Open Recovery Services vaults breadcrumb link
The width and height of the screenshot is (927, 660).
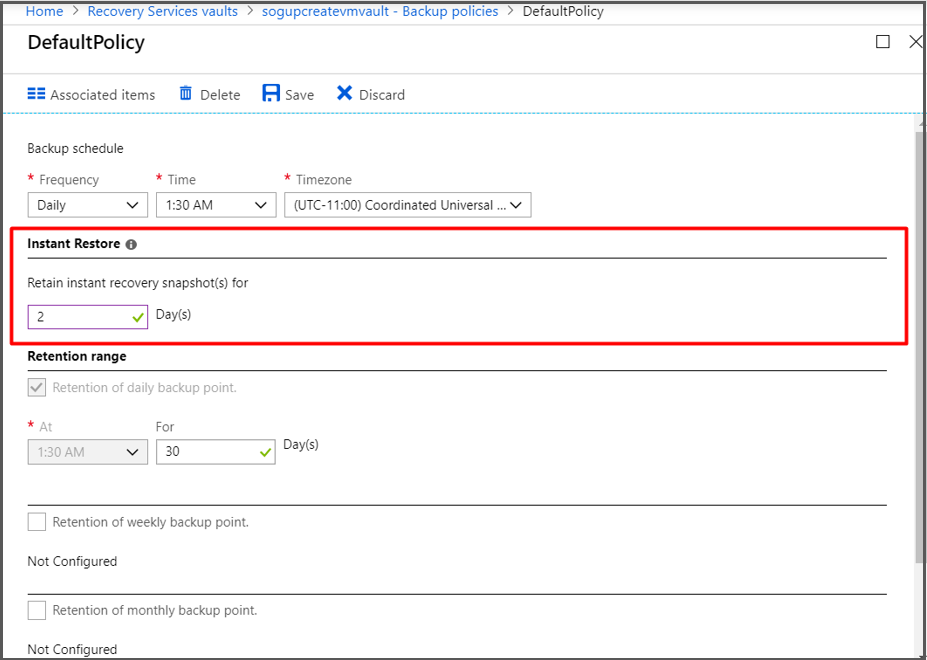(x=162, y=11)
